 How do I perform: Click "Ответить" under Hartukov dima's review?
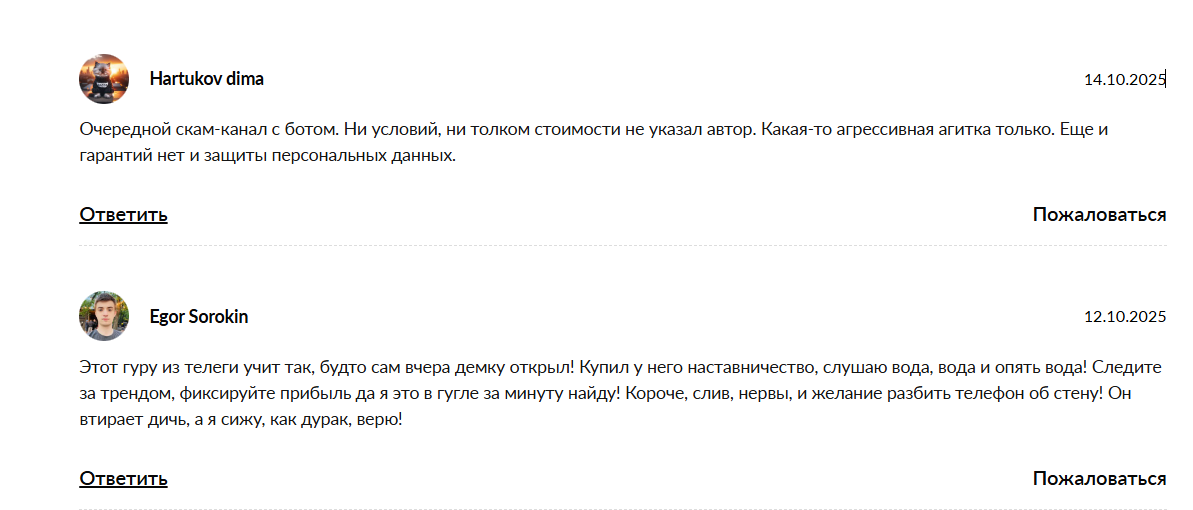123,214
